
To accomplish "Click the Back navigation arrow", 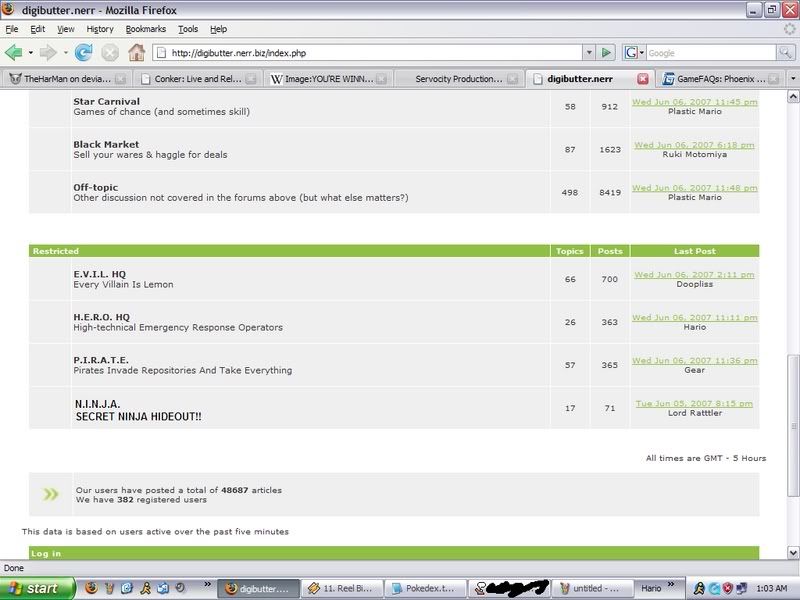I will pyautogui.click(x=15, y=52).
